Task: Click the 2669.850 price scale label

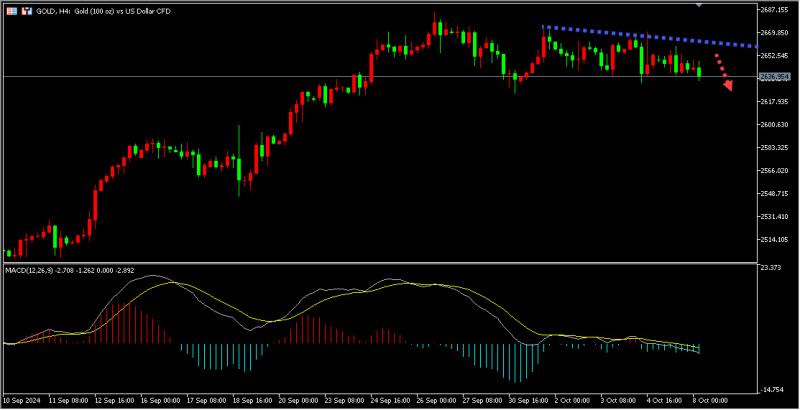Action: (x=776, y=33)
